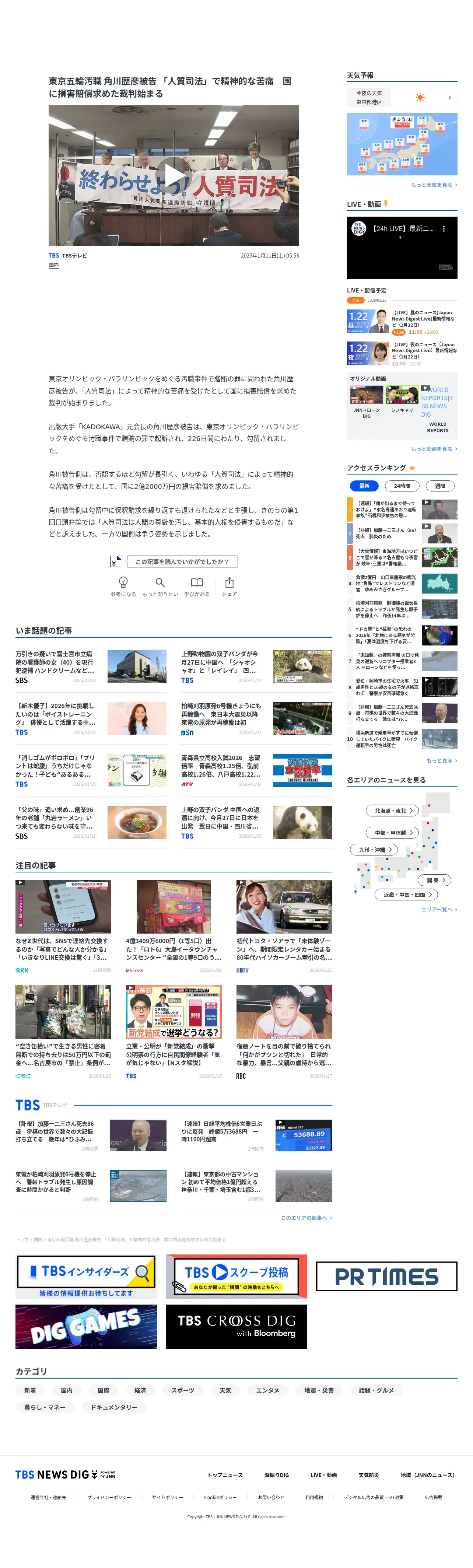Expand tonight's weather chevron arrow

(450, 97)
